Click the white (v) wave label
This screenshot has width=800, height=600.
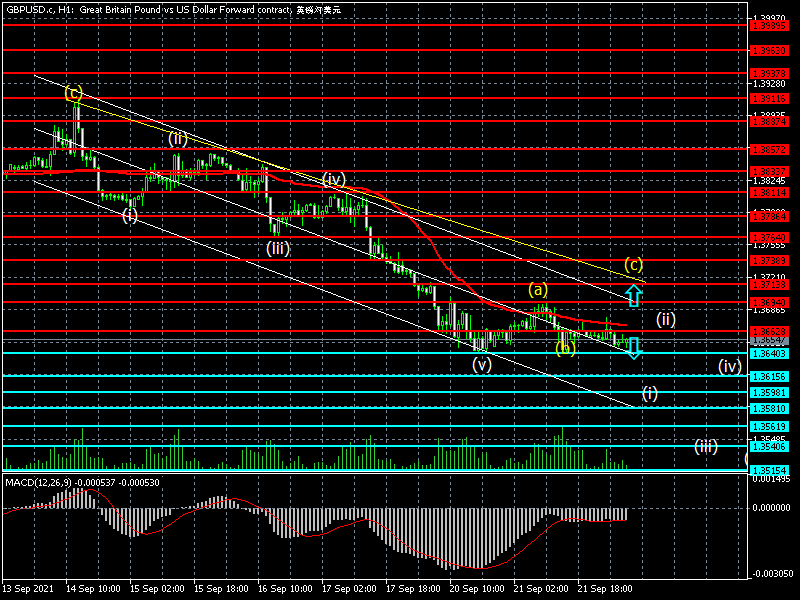point(482,365)
